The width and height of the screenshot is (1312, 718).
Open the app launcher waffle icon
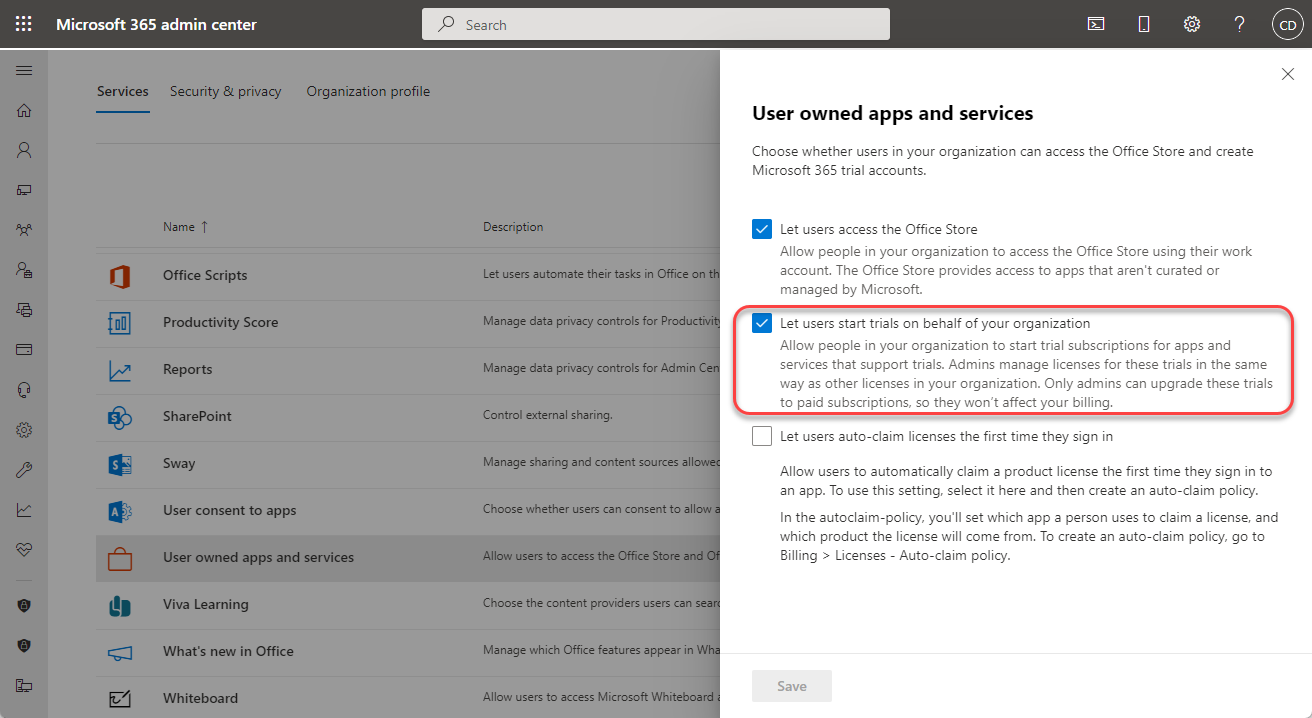point(24,24)
